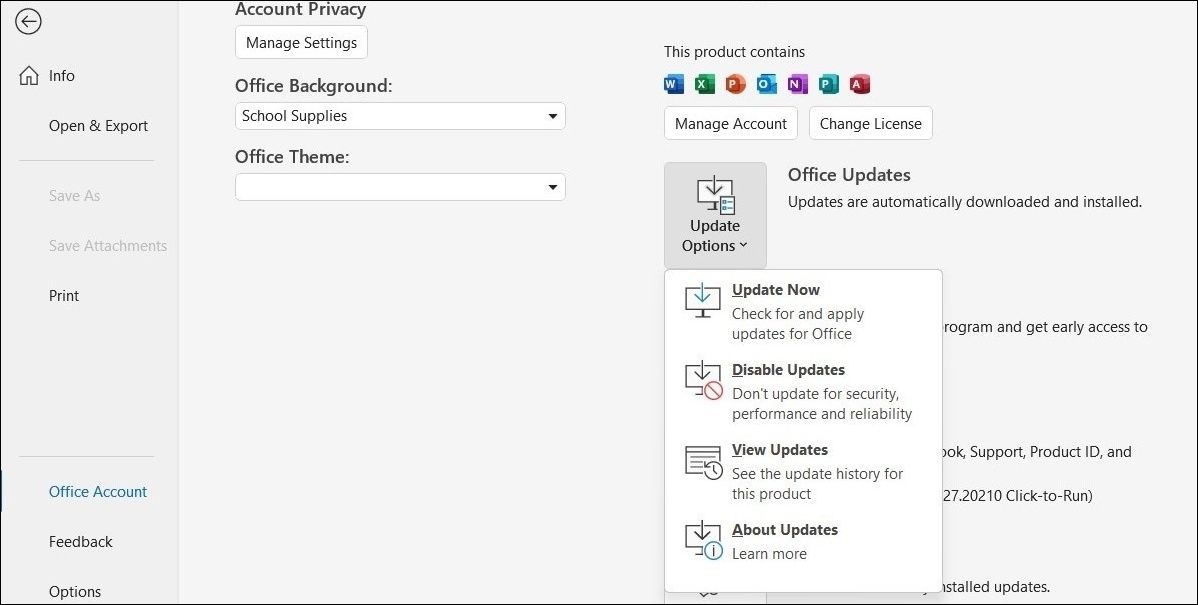Click the About Updates info icon
Screen dimensions: 1198x605
click(x=701, y=540)
